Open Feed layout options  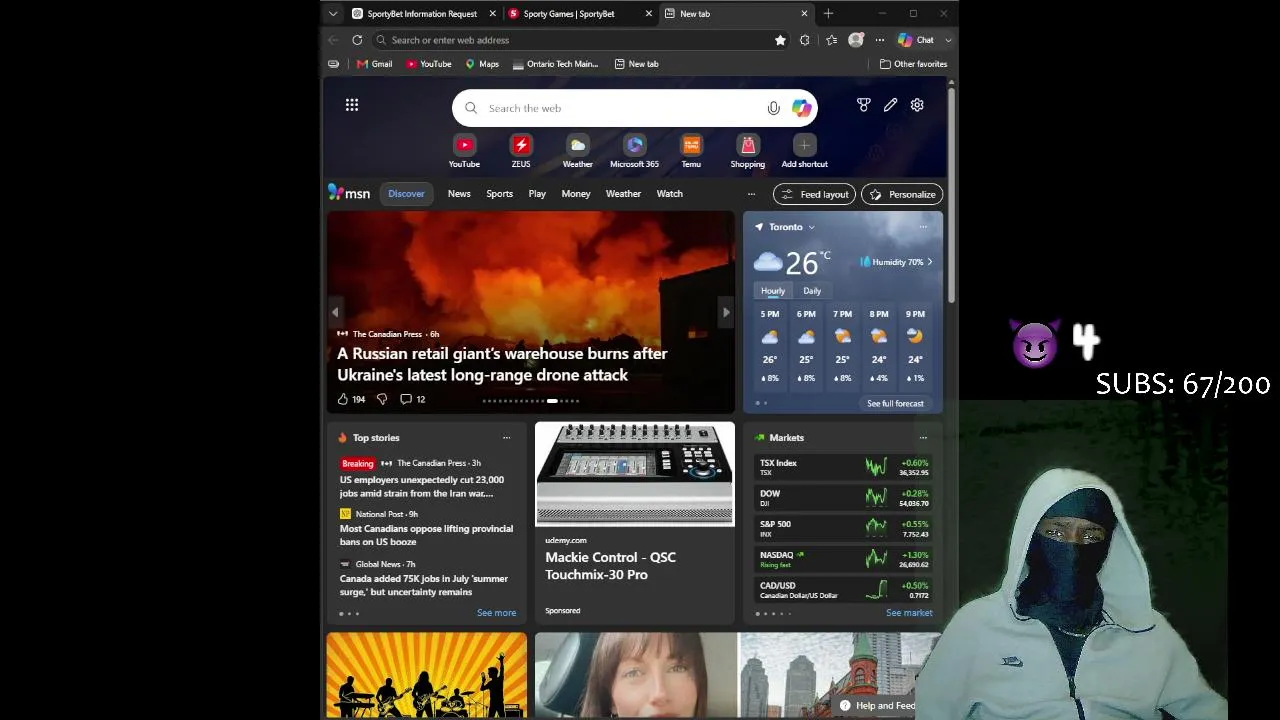coord(815,194)
